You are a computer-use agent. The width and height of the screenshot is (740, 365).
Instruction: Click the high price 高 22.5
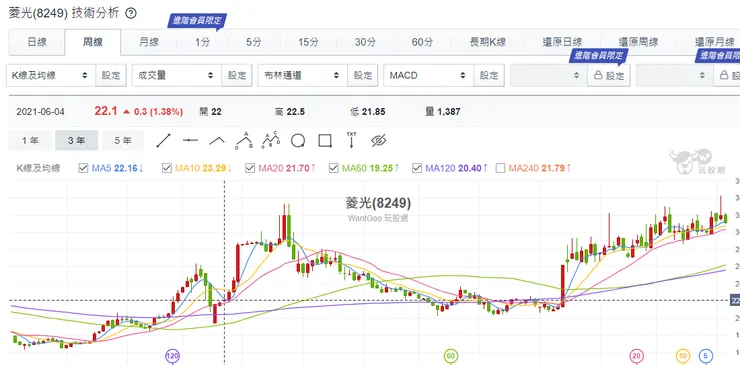(x=289, y=112)
